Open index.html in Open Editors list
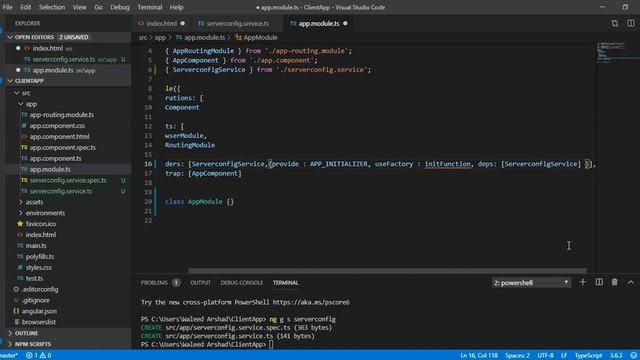640x360 pixels. tap(47, 48)
